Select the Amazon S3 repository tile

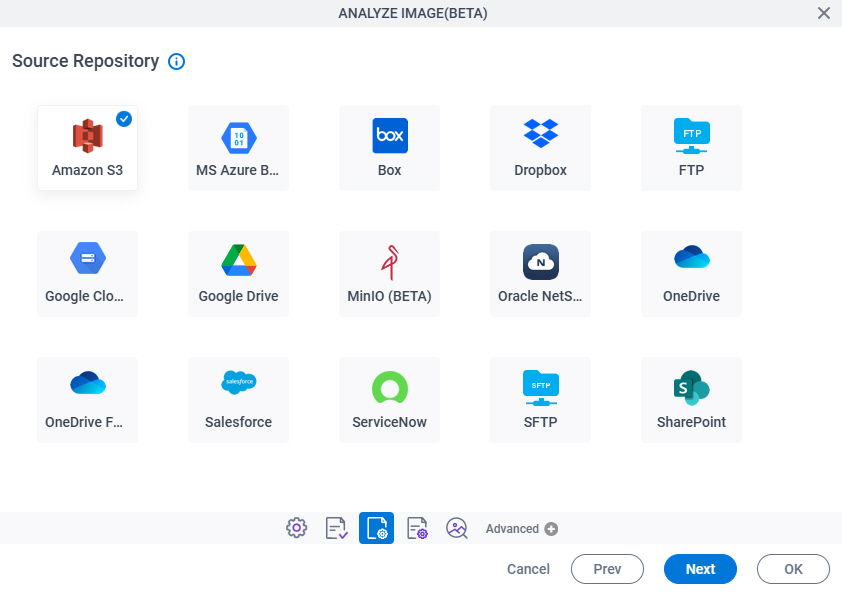[88, 148]
